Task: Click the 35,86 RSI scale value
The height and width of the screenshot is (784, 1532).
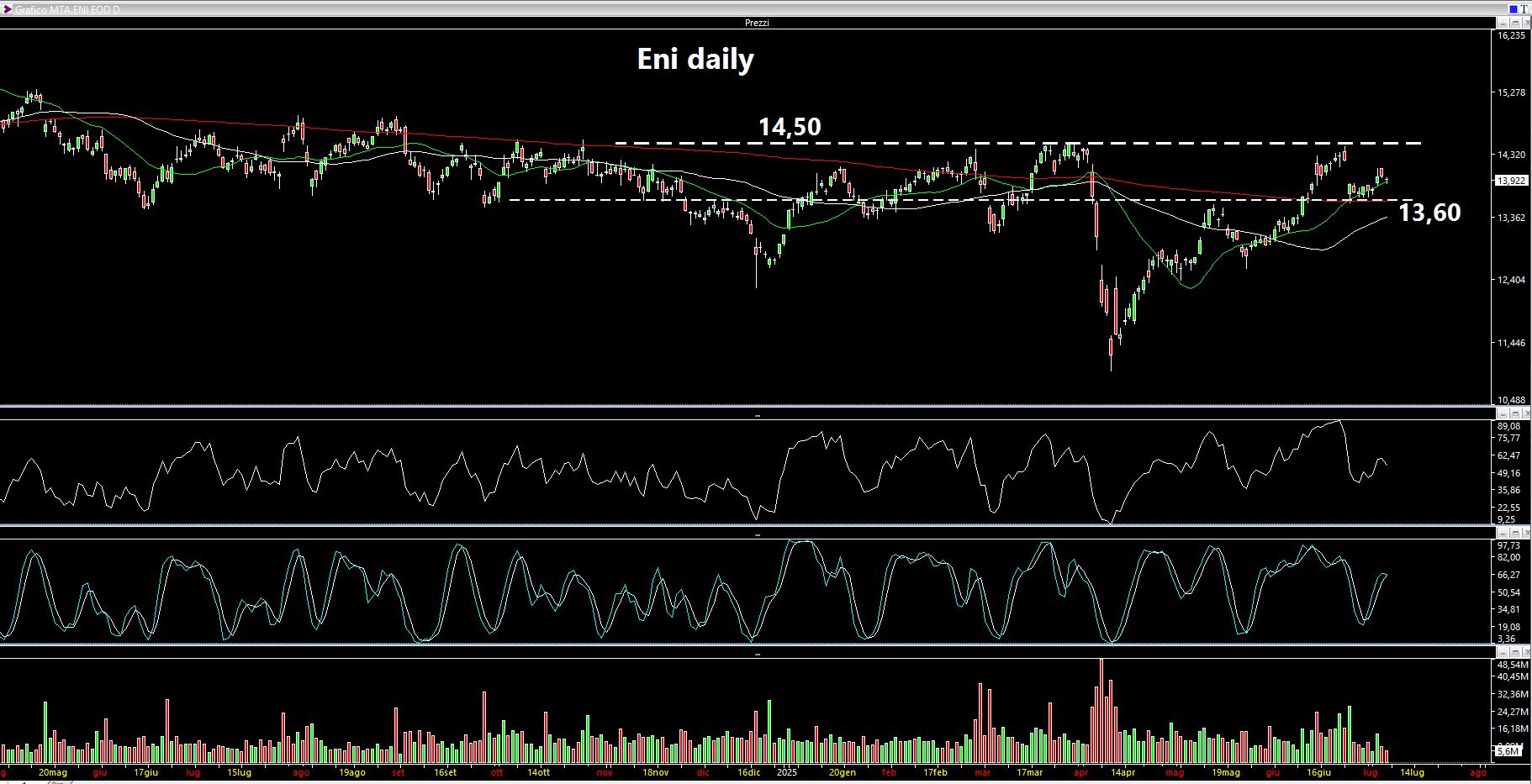Action: (1508, 490)
